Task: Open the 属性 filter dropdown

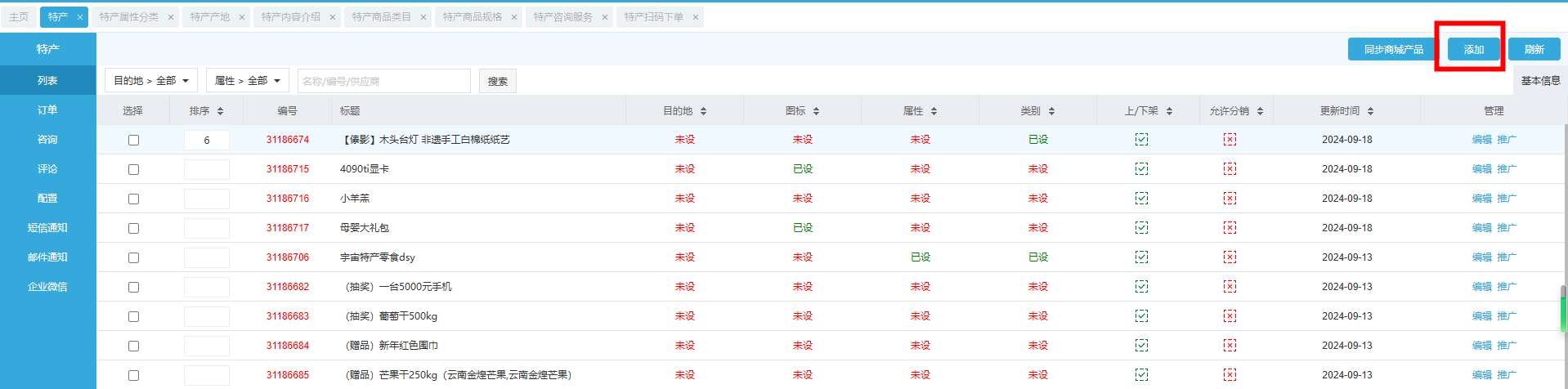Action: point(247,81)
